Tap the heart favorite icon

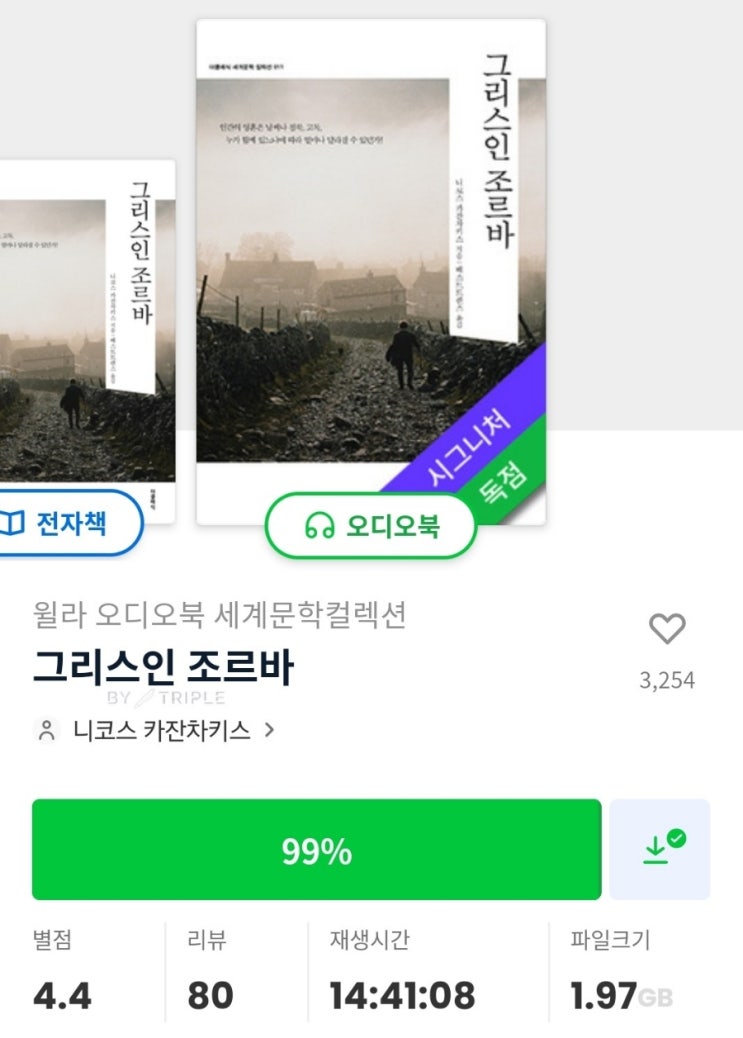point(667,629)
